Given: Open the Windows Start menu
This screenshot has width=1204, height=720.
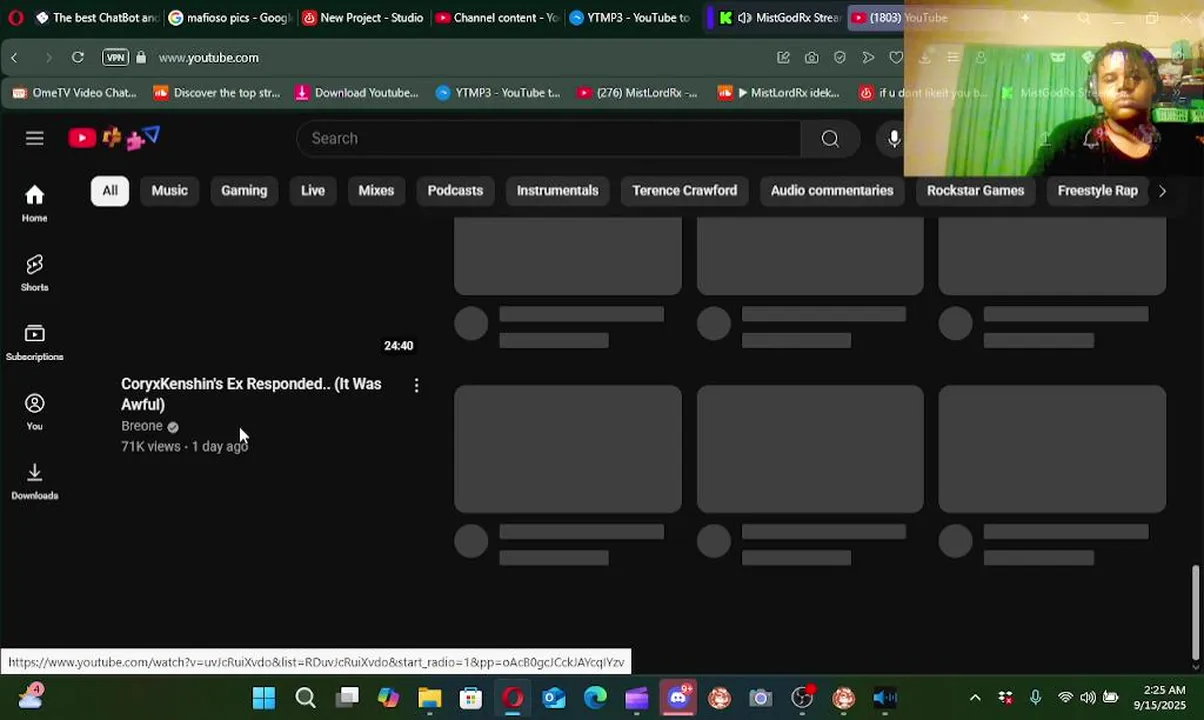Looking at the screenshot, I should 264,698.
